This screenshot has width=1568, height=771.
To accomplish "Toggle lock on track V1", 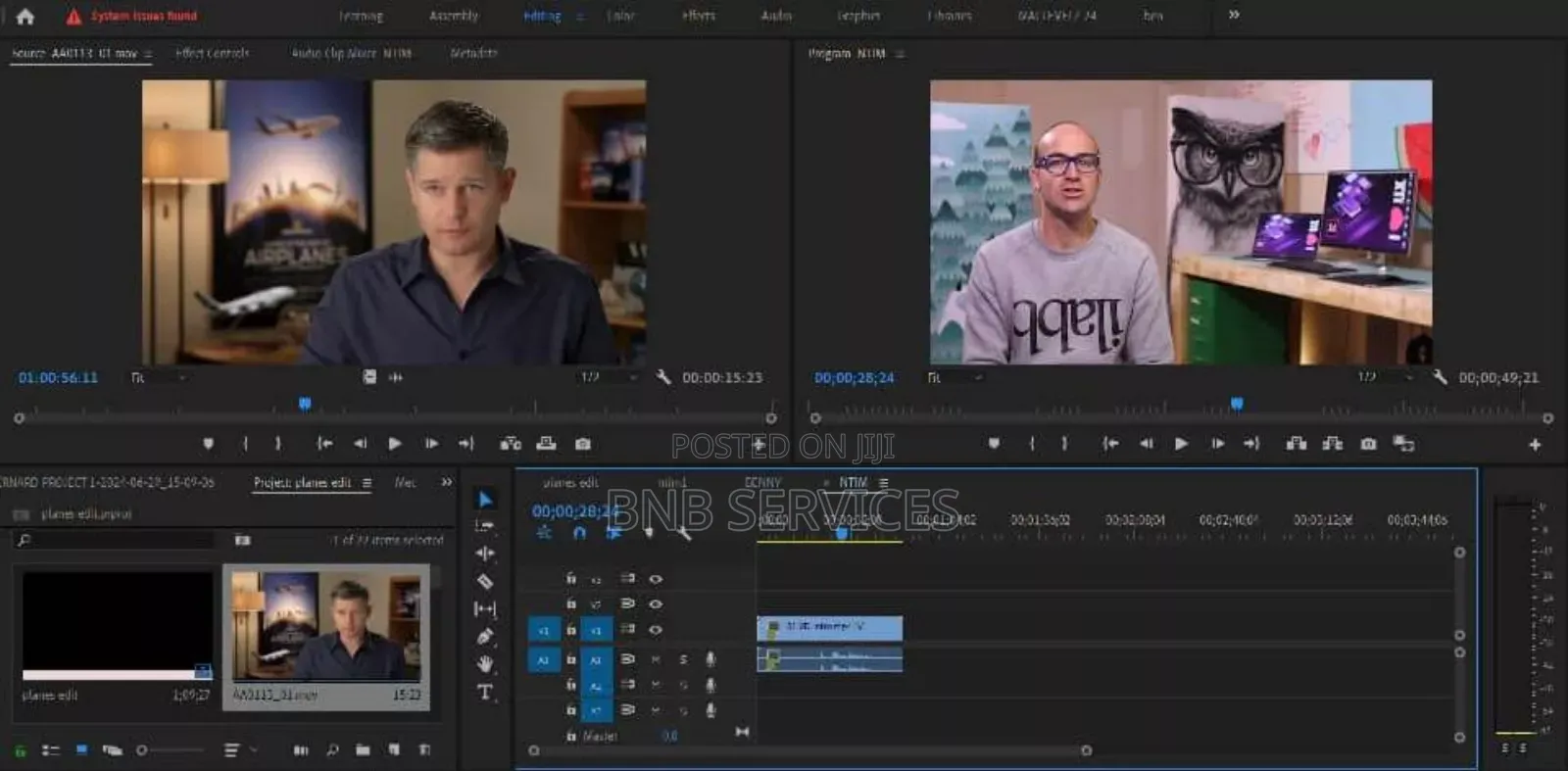I will pos(571,630).
